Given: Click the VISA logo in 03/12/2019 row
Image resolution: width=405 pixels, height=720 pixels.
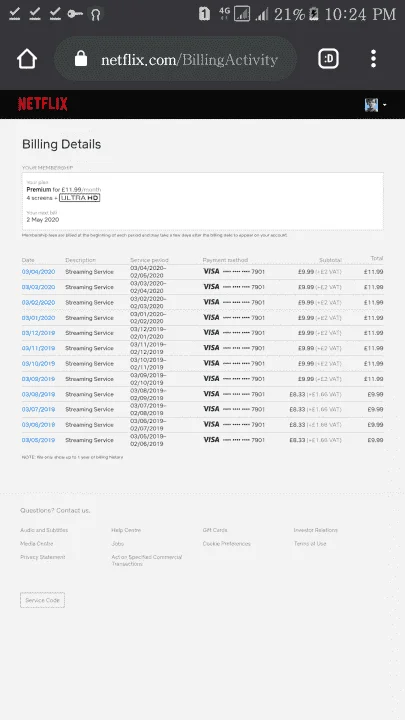Looking at the screenshot, I should tap(211, 332).
